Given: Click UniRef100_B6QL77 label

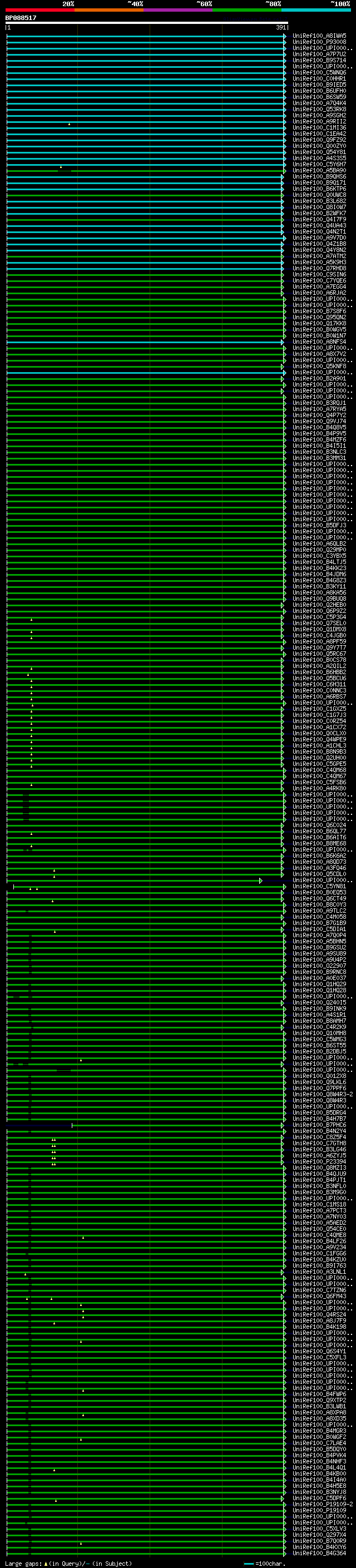Looking at the screenshot, I should pyautogui.click(x=319, y=831).
